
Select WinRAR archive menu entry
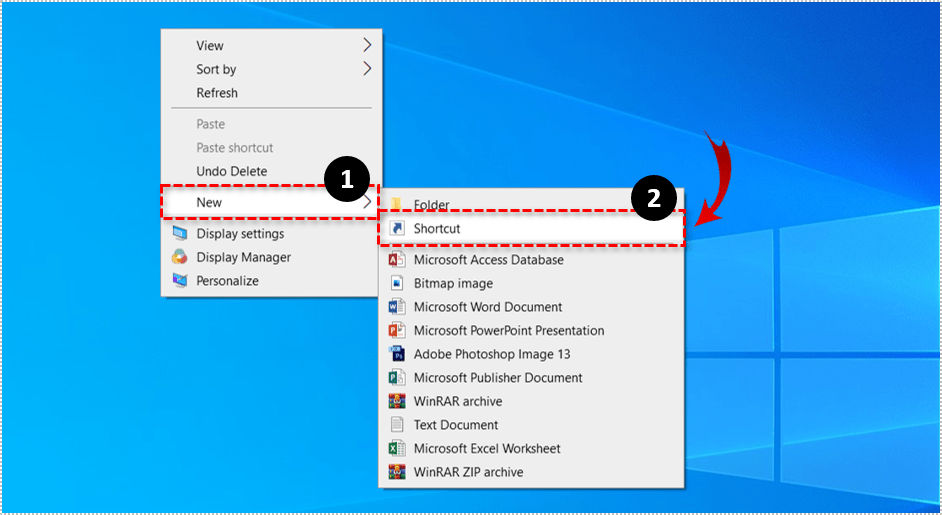(458, 401)
